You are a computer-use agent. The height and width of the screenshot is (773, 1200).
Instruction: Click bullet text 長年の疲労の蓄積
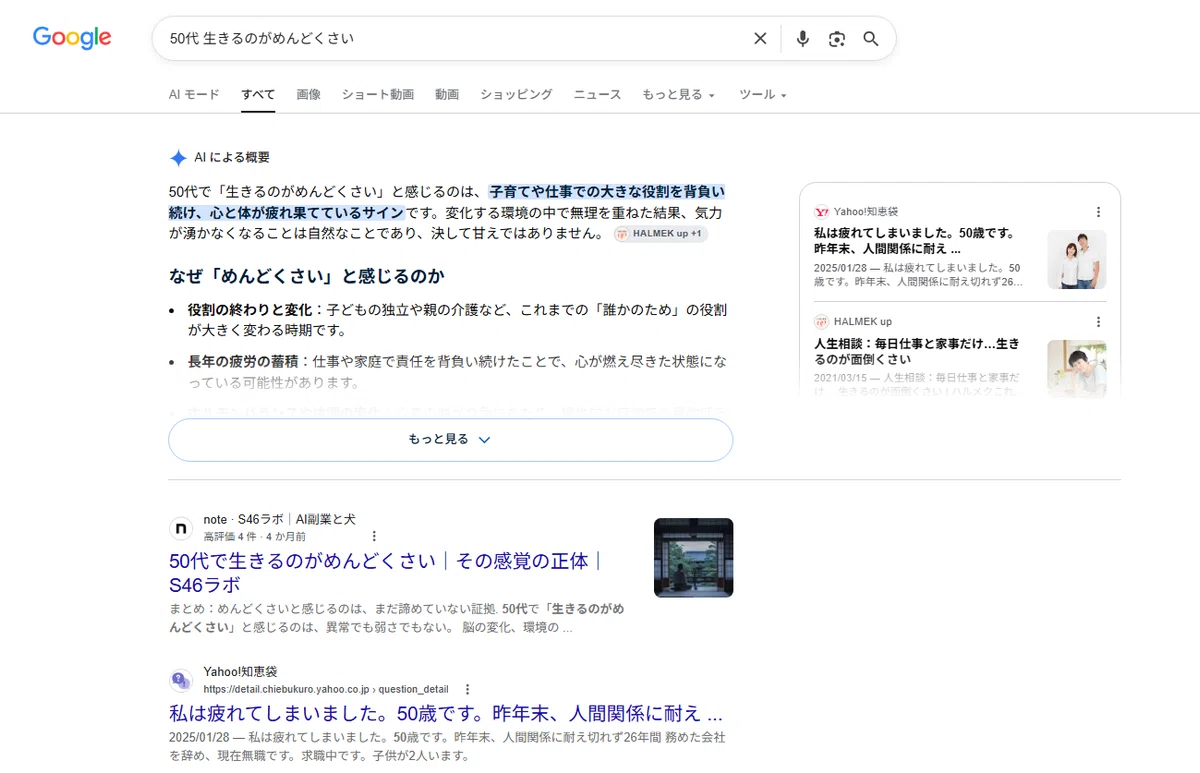(245, 360)
